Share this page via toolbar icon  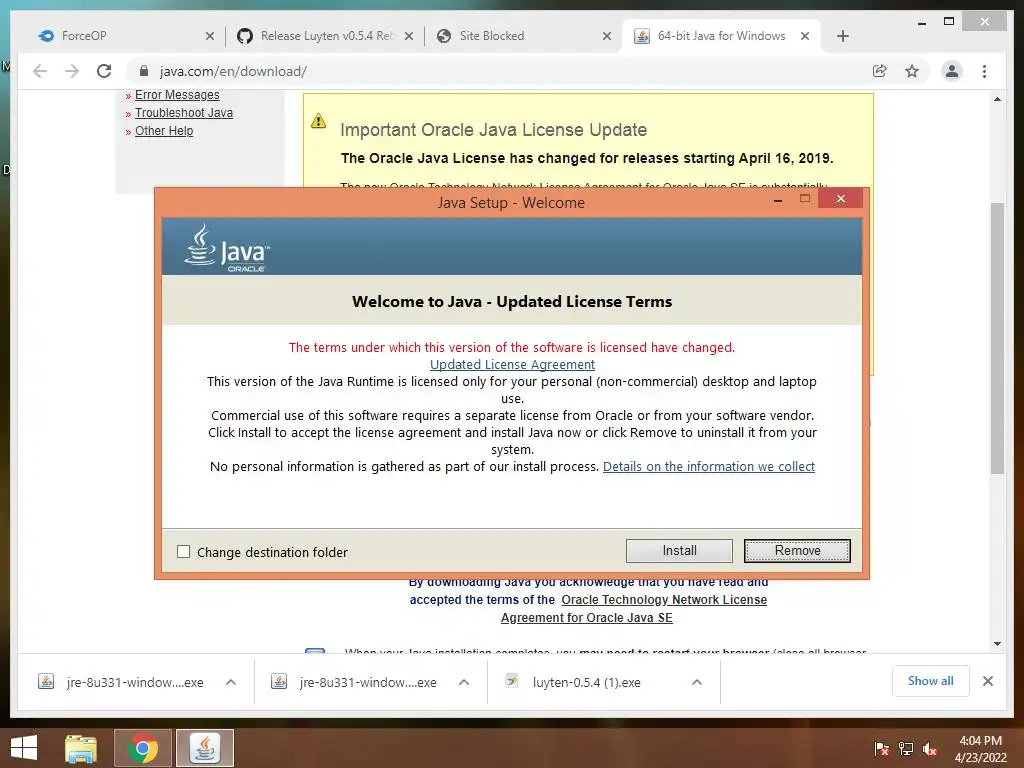tap(880, 71)
